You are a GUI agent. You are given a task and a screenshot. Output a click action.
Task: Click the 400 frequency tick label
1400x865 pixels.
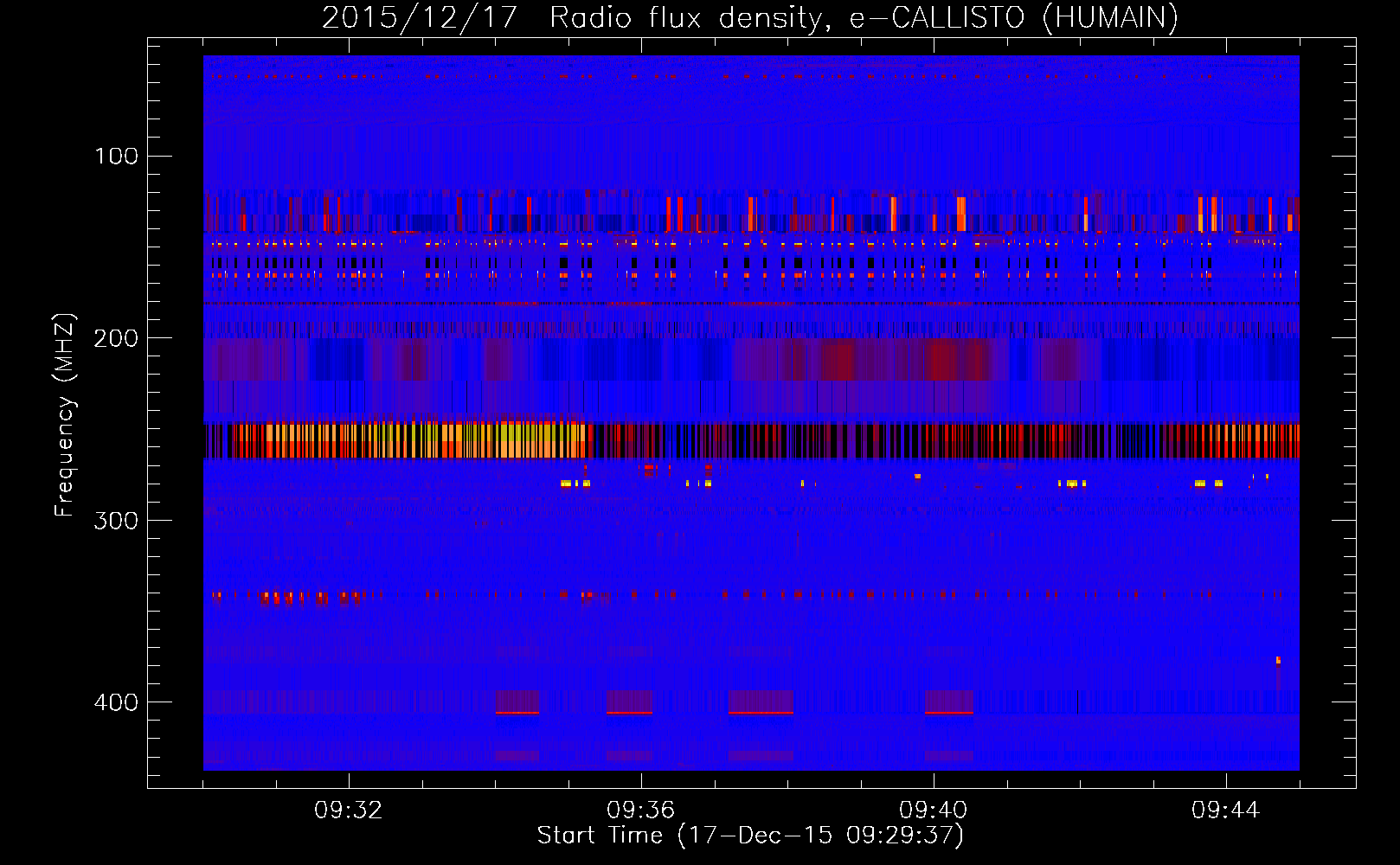tap(117, 702)
